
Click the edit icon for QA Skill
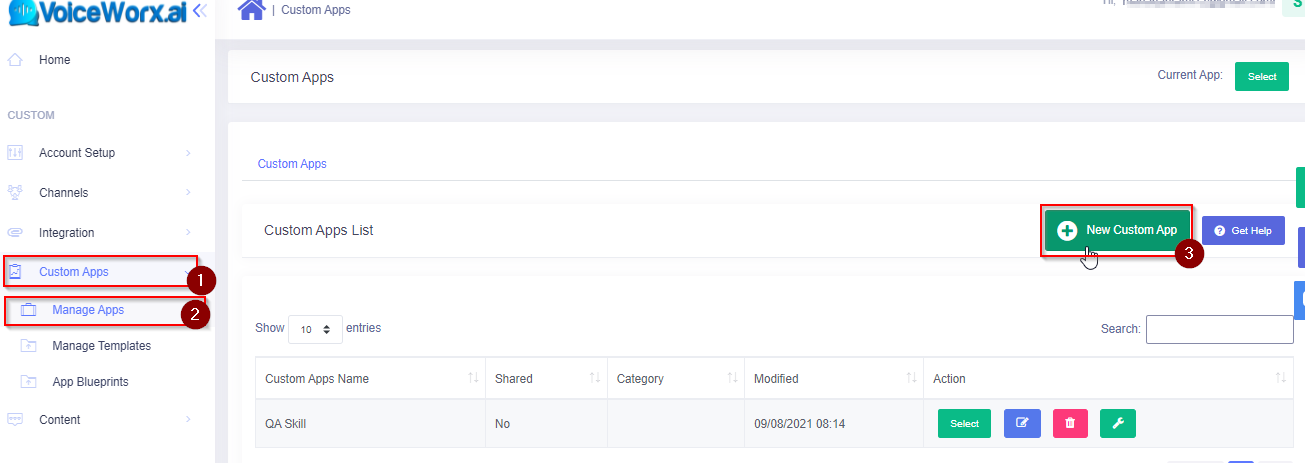click(x=1022, y=423)
